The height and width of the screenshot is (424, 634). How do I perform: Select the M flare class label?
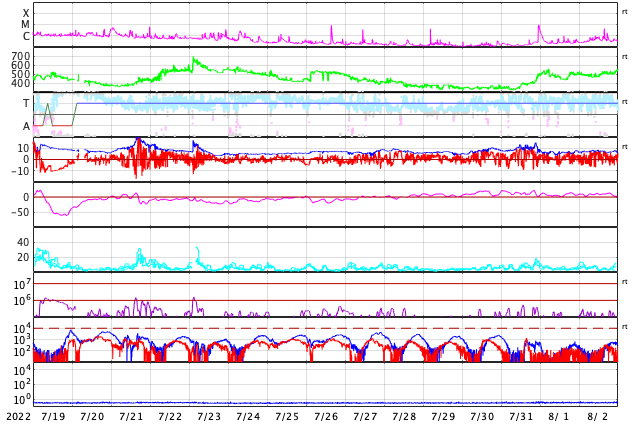click(26, 24)
